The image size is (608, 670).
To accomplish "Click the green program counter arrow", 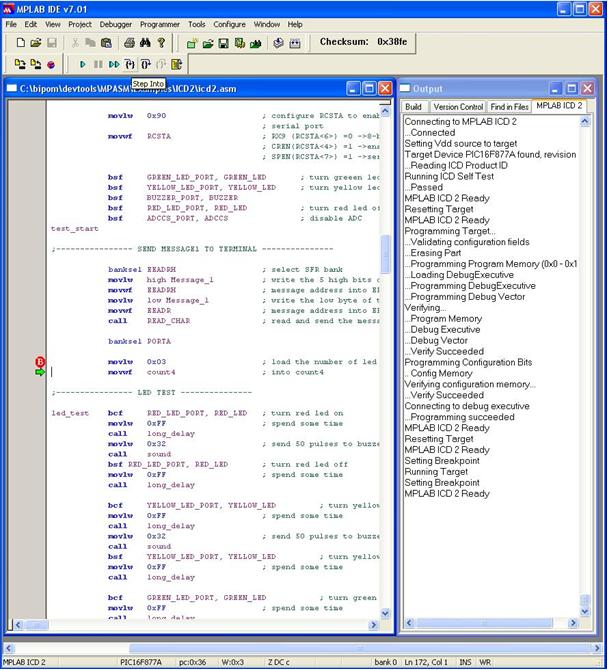I will (40, 372).
